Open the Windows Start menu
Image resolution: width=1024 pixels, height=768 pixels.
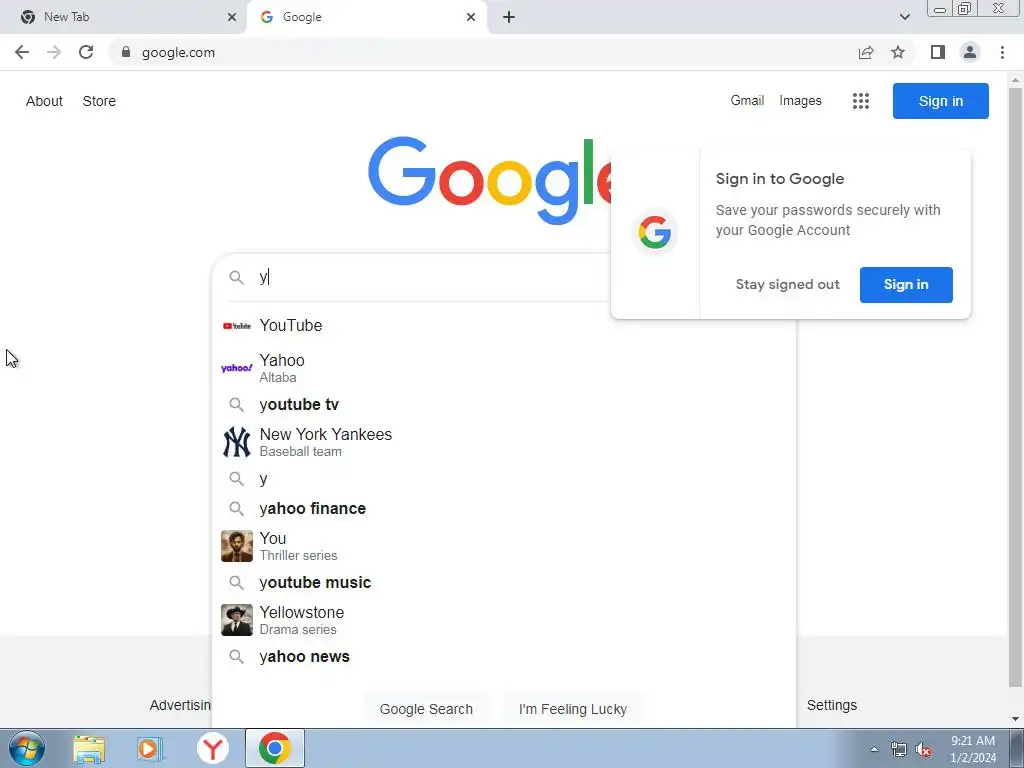pyautogui.click(x=26, y=748)
